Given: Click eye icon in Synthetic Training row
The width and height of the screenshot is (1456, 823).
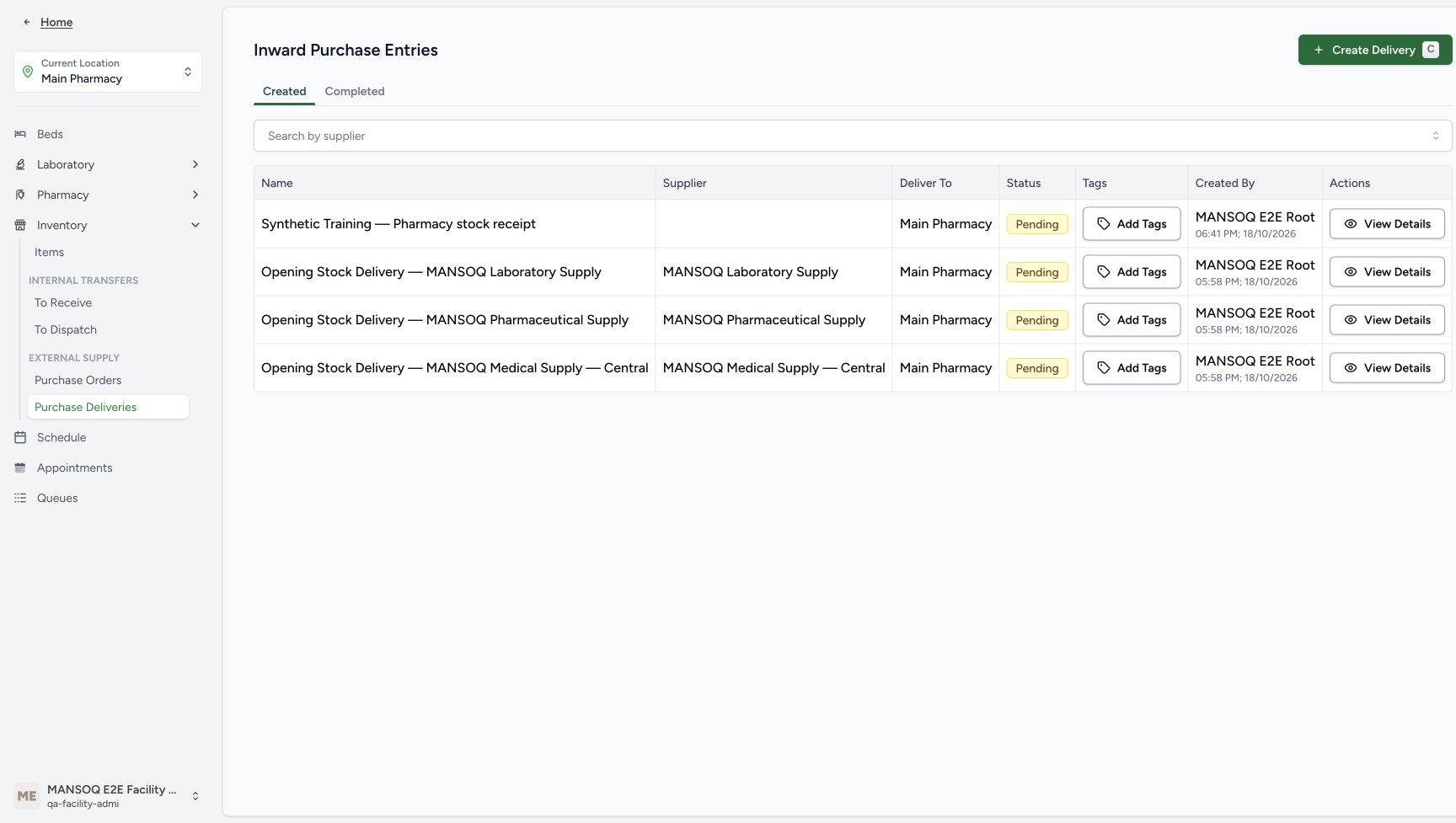Looking at the screenshot, I should [x=1351, y=224].
